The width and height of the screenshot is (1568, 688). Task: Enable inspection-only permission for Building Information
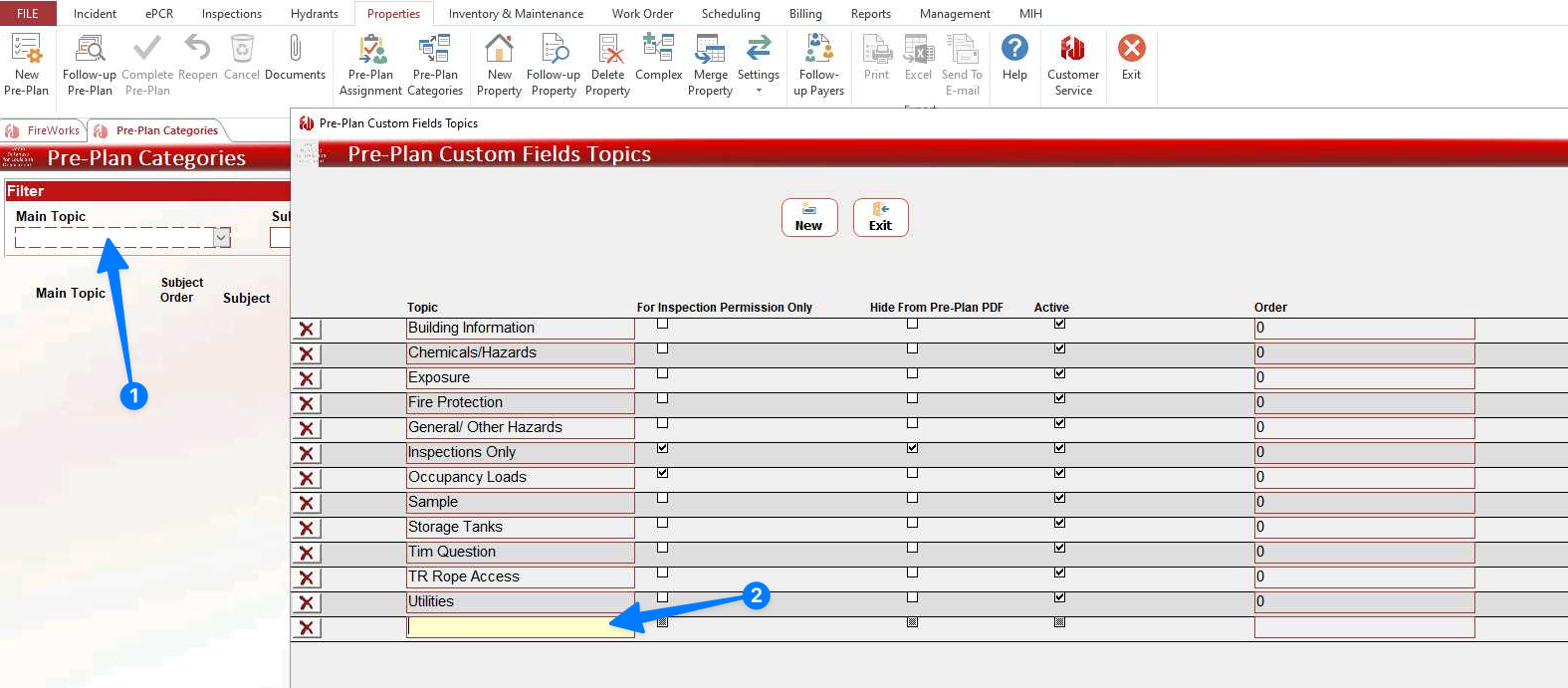coord(663,324)
